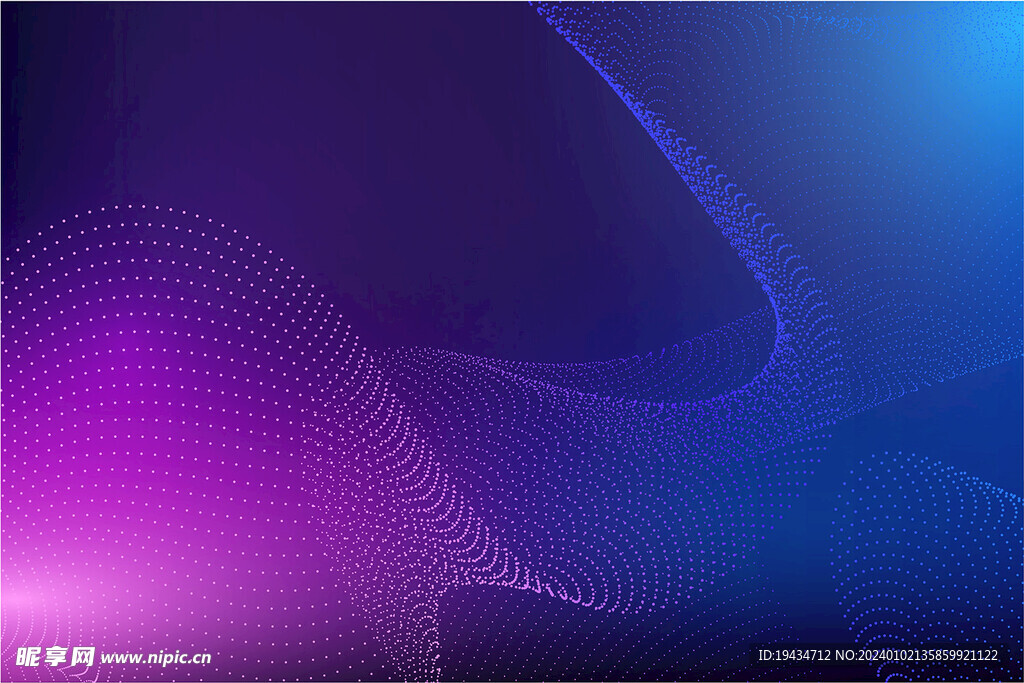Click the 昵享网 watermark logo
The height and width of the screenshot is (683, 1024).
(56, 656)
